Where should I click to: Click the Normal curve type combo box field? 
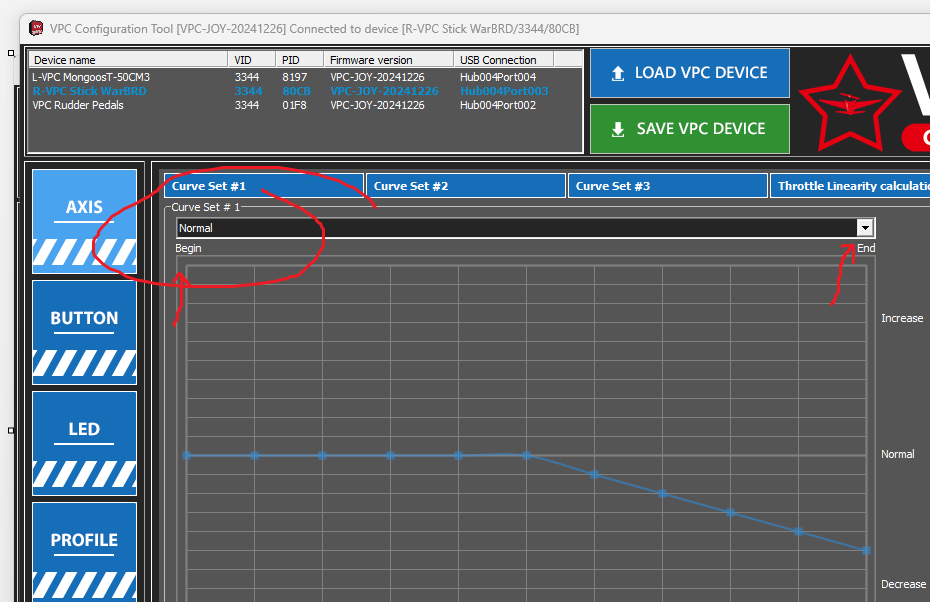coord(525,228)
